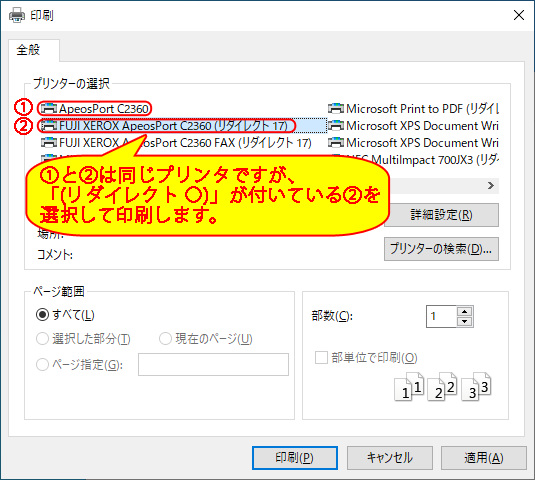Click the キャンセル button
Screen dimensions: 535x480
coord(390,458)
